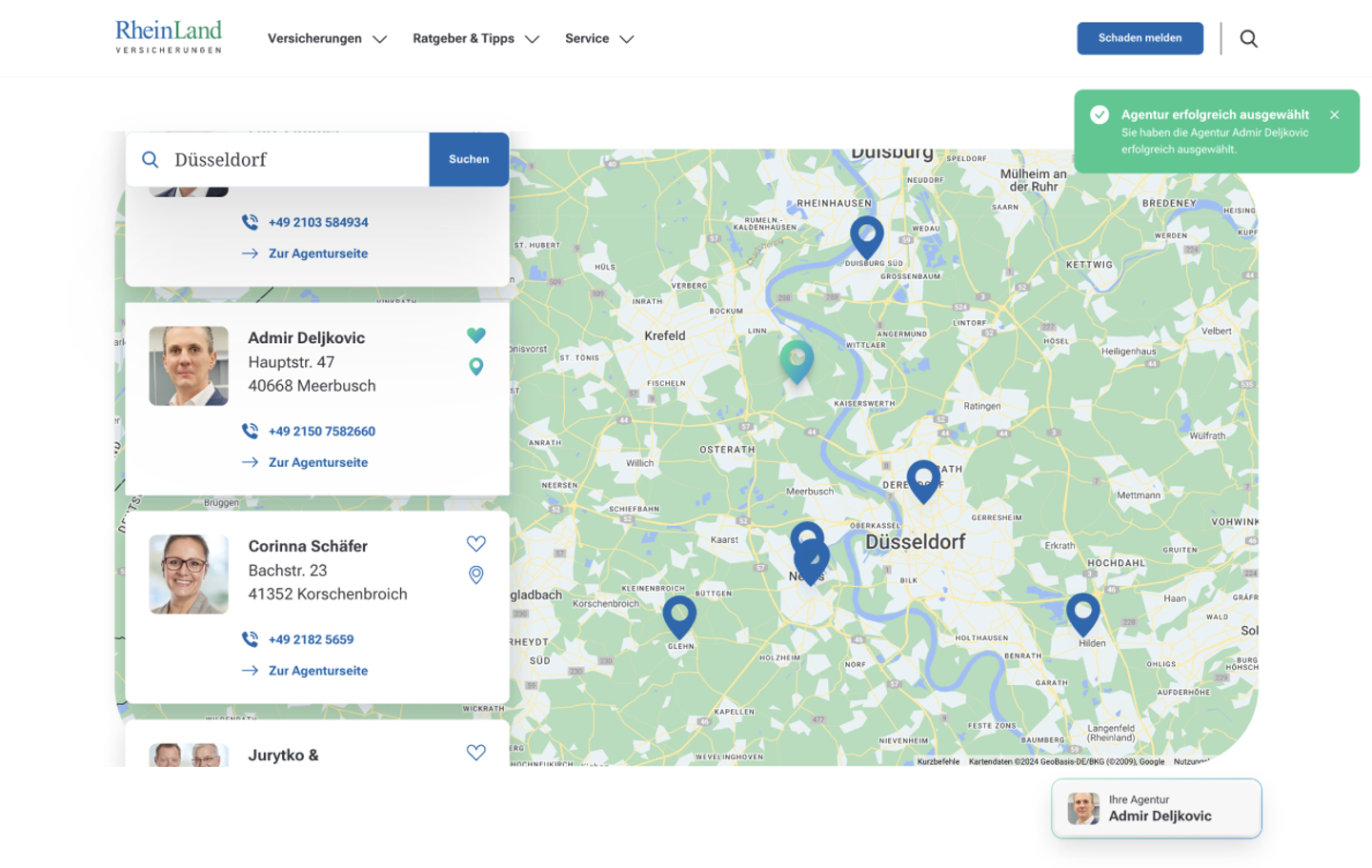
Task: Click phone icon beside +49 2182 5659
Action: click(x=250, y=639)
